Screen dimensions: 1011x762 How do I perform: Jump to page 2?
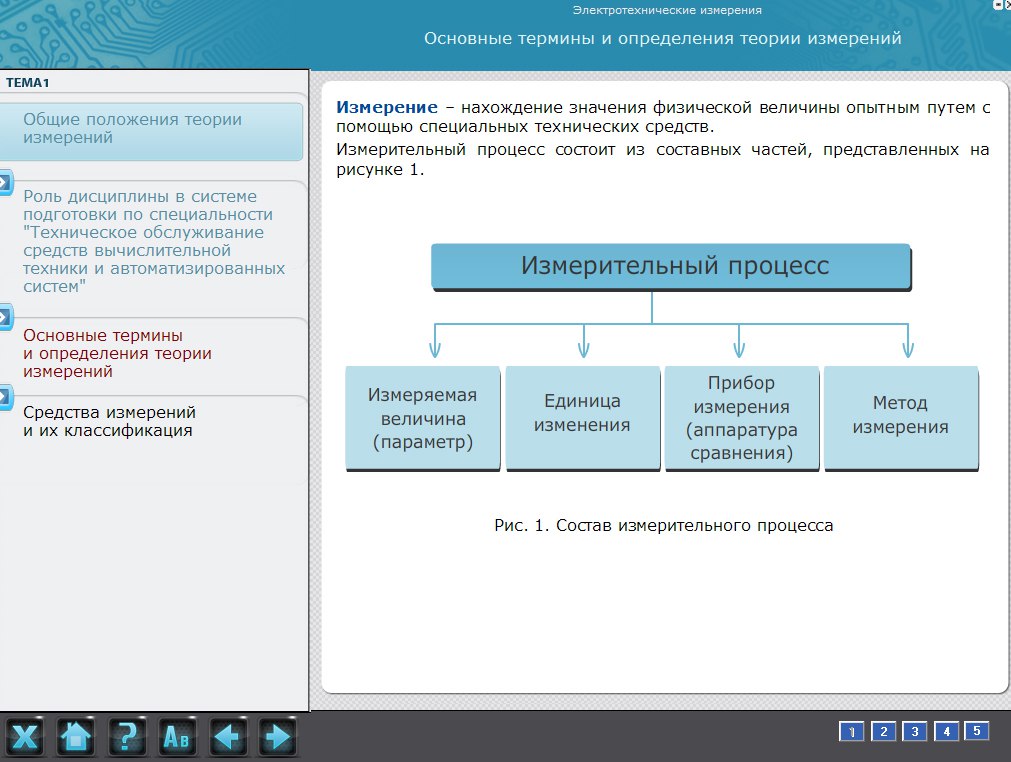882,732
